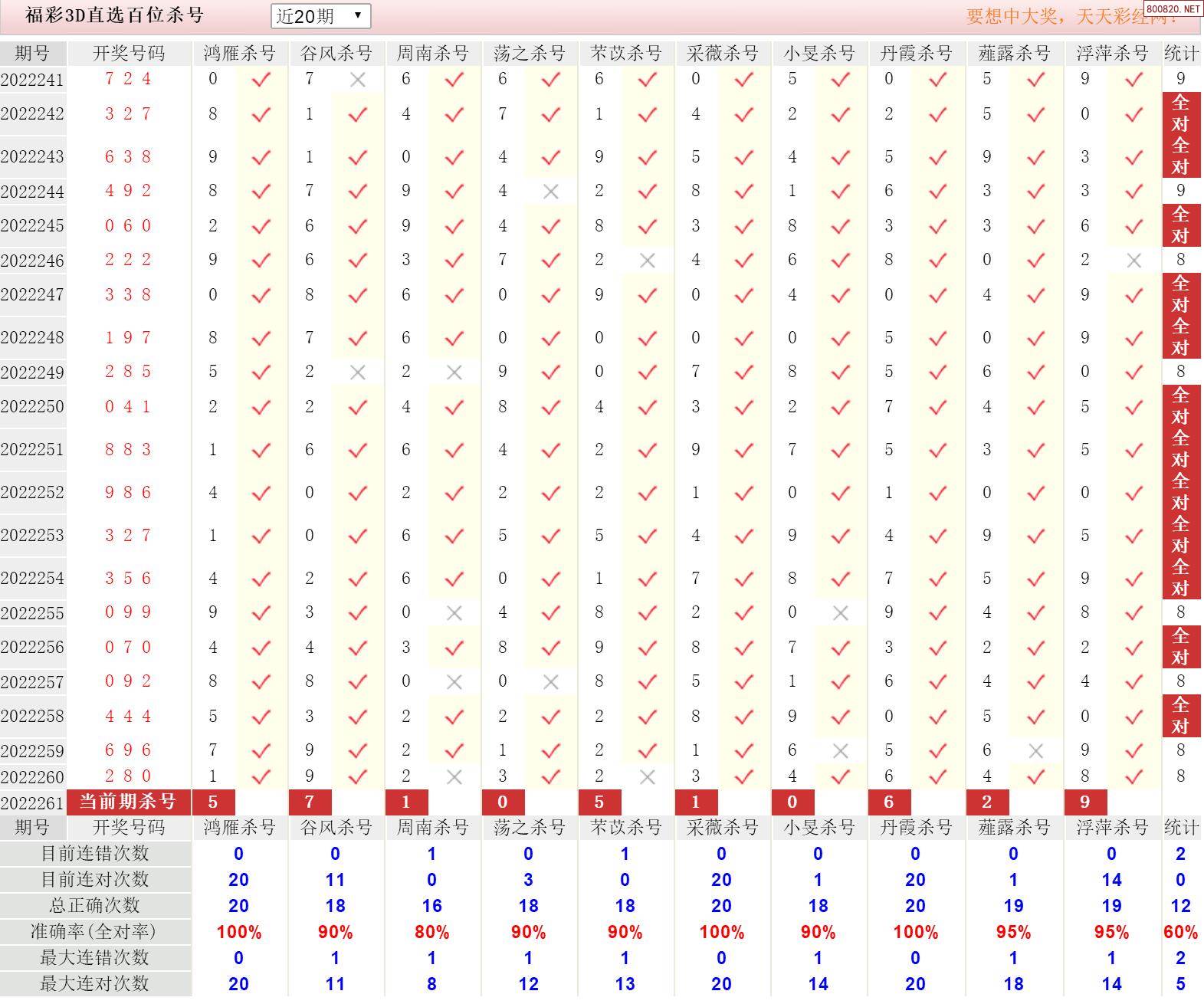The image size is (1204, 1004).
Task: Click the period number 2022250
Action: 32,407
